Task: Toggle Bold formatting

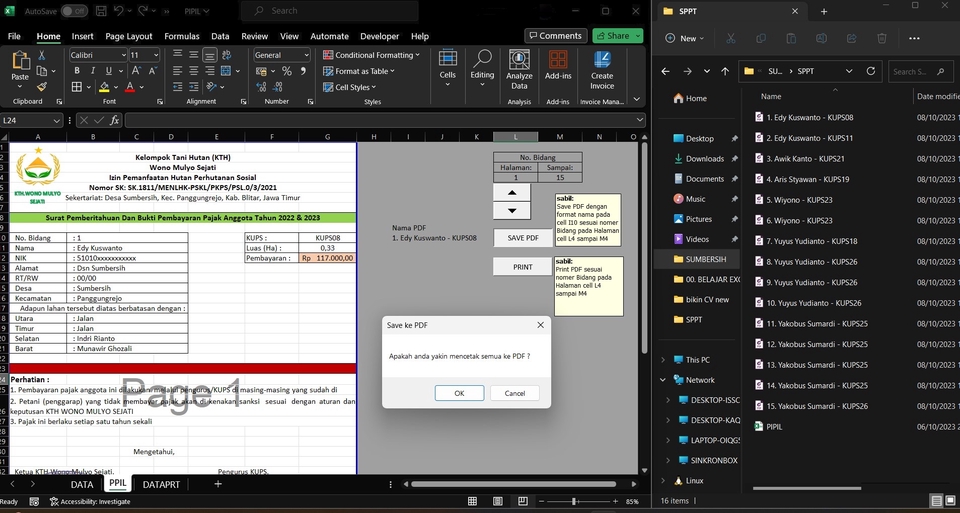Action: 77,71
